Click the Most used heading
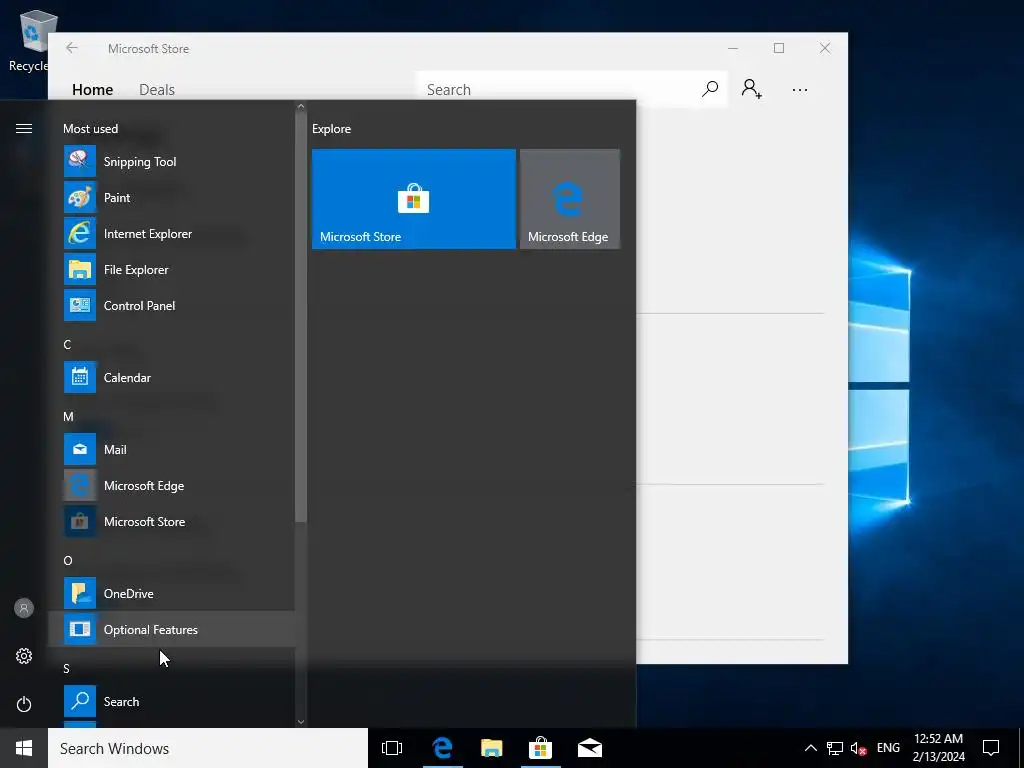Image resolution: width=1024 pixels, height=768 pixels. (90, 129)
